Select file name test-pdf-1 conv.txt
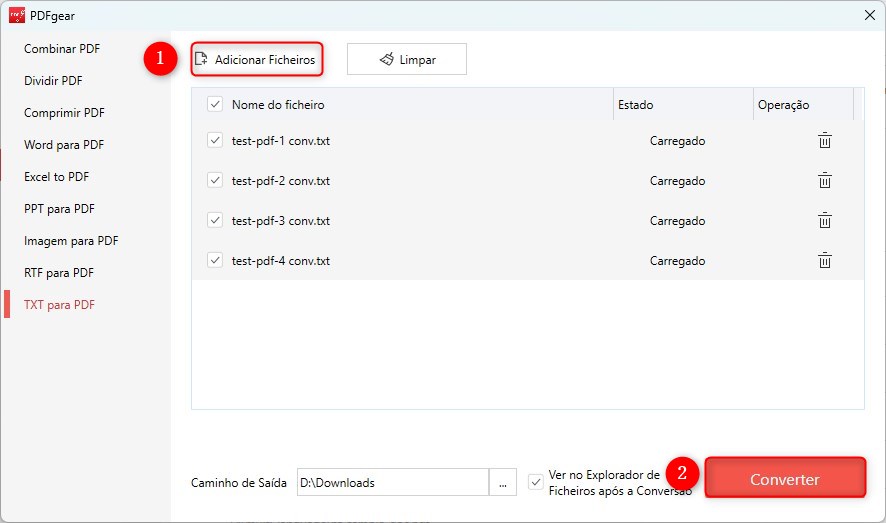This screenshot has width=886, height=523. [x=281, y=141]
